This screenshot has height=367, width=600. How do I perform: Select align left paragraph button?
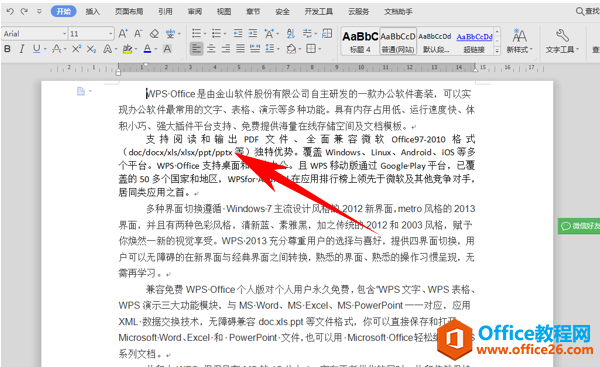point(196,49)
